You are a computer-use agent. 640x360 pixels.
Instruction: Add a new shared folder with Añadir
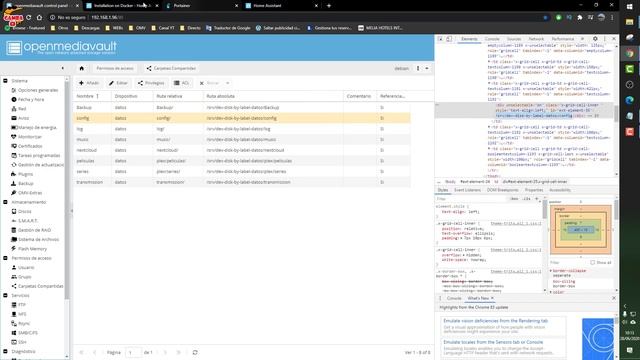pos(89,83)
